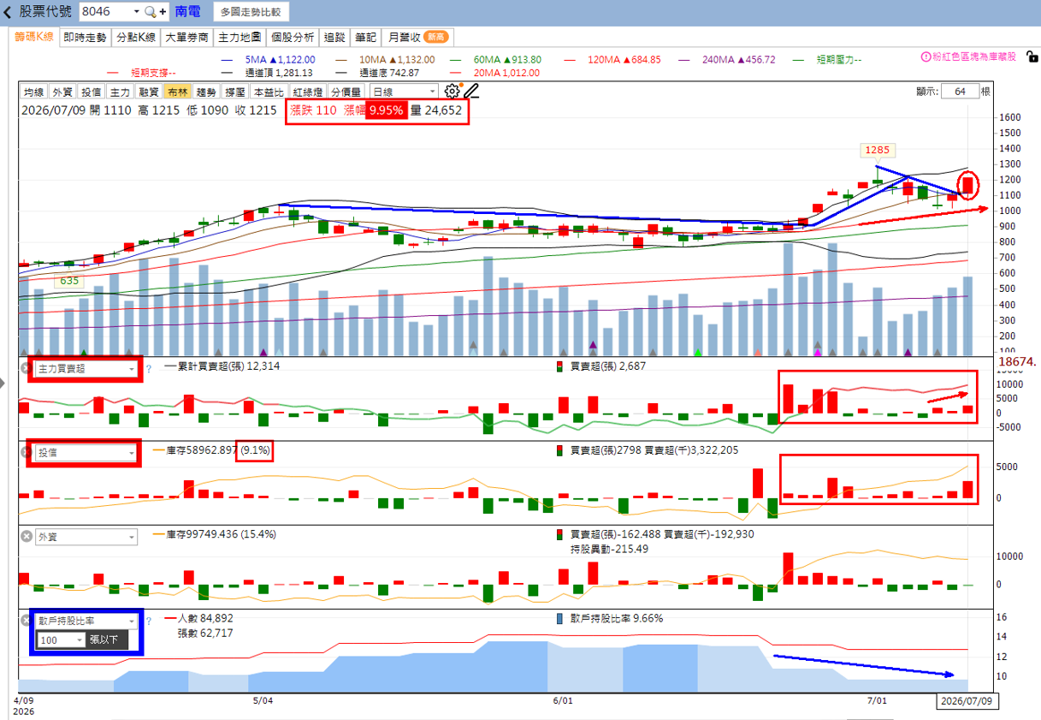Switch to the 主力地圖 tab
The width and height of the screenshot is (1041, 720).
point(240,38)
